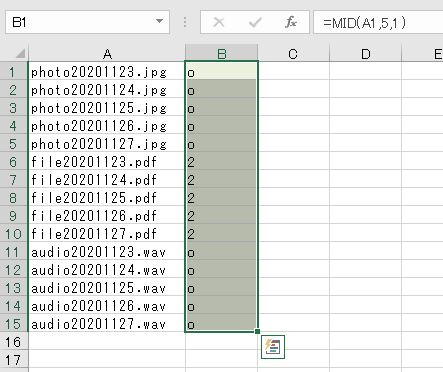Cancel the formula entry with X icon
This screenshot has height=372, width=443.
coord(219,22)
